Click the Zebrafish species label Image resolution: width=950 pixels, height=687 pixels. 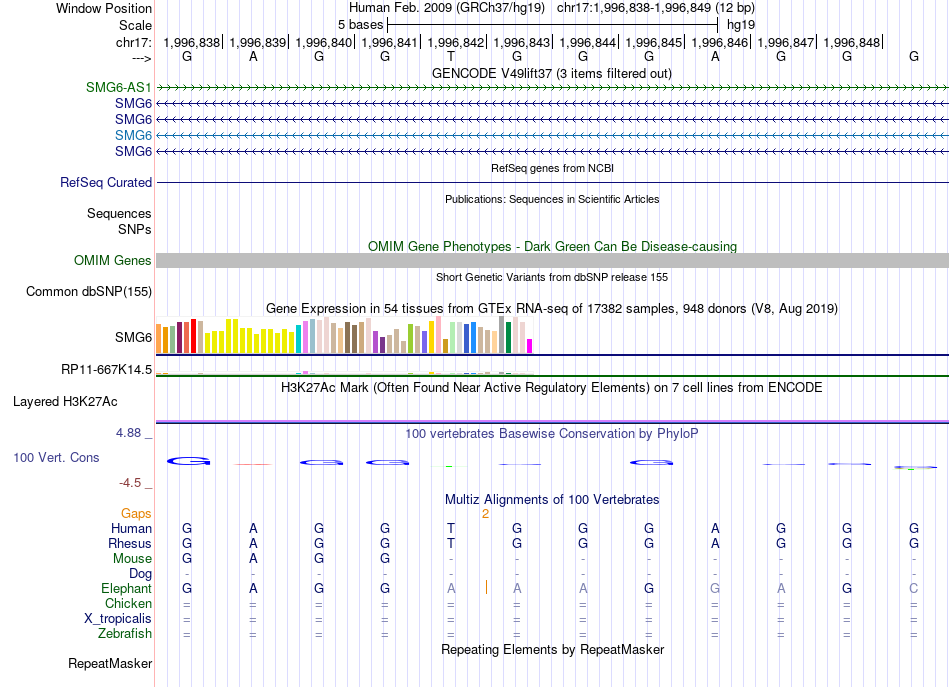[125, 634]
